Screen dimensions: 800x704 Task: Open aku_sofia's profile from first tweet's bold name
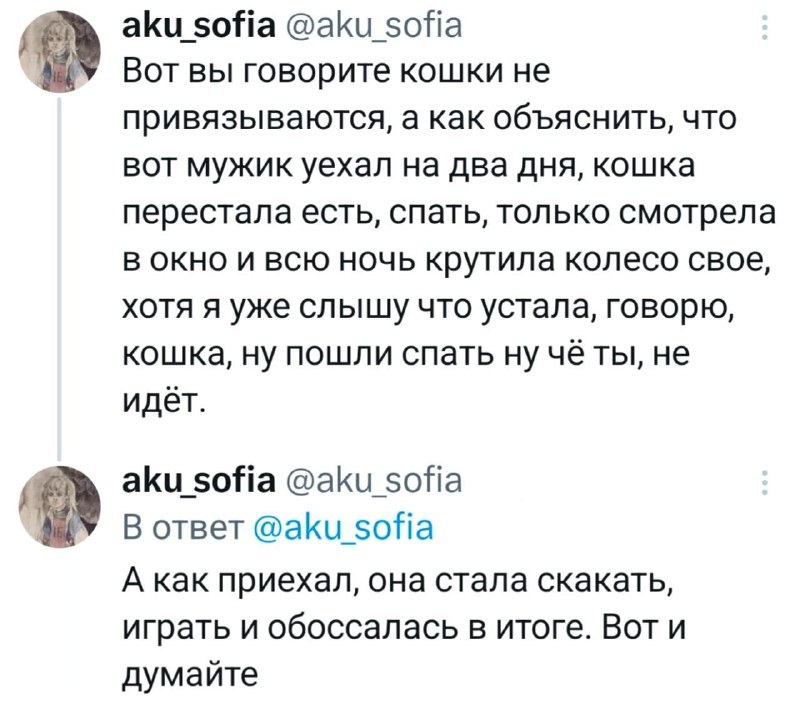tap(190, 24)
